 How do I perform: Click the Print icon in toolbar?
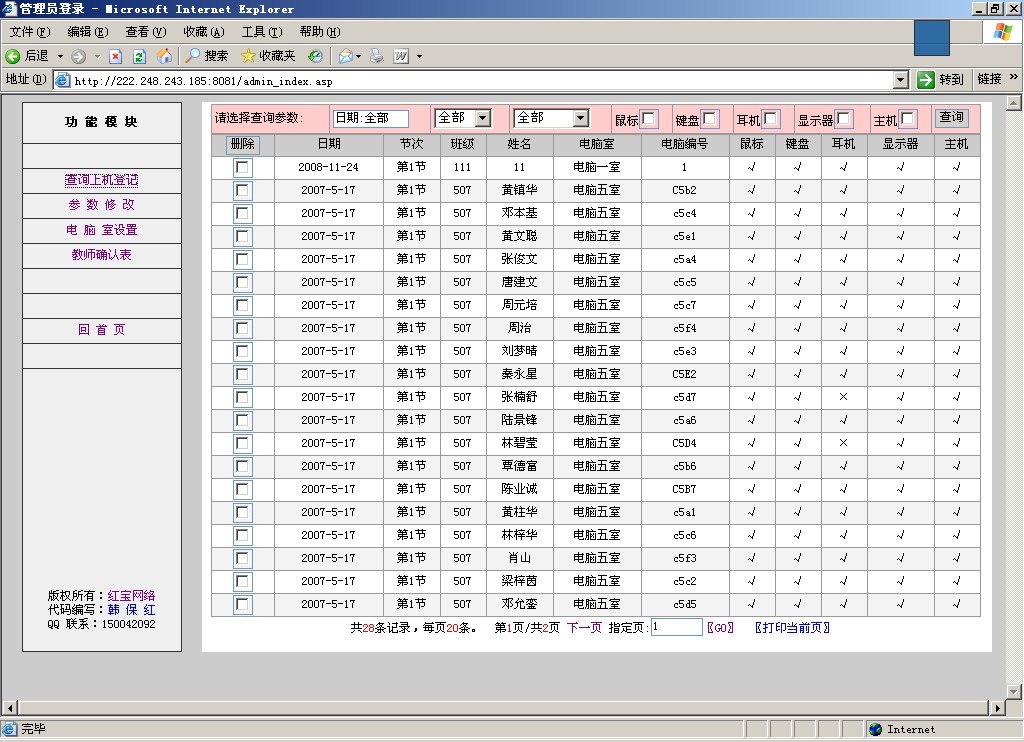[377, 56]
